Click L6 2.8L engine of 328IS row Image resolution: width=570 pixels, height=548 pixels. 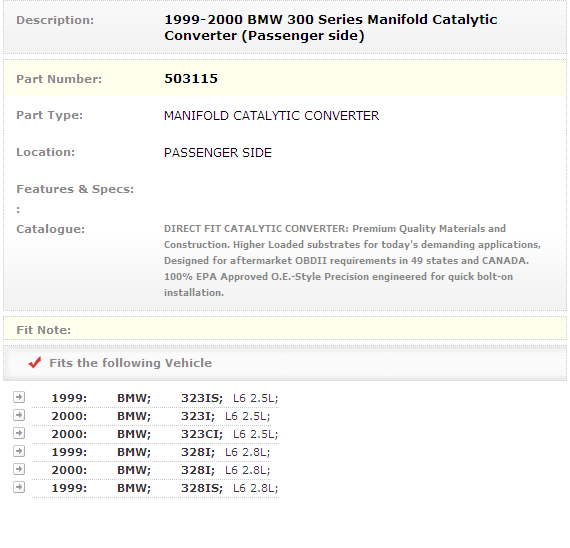(x=256, y=488)
